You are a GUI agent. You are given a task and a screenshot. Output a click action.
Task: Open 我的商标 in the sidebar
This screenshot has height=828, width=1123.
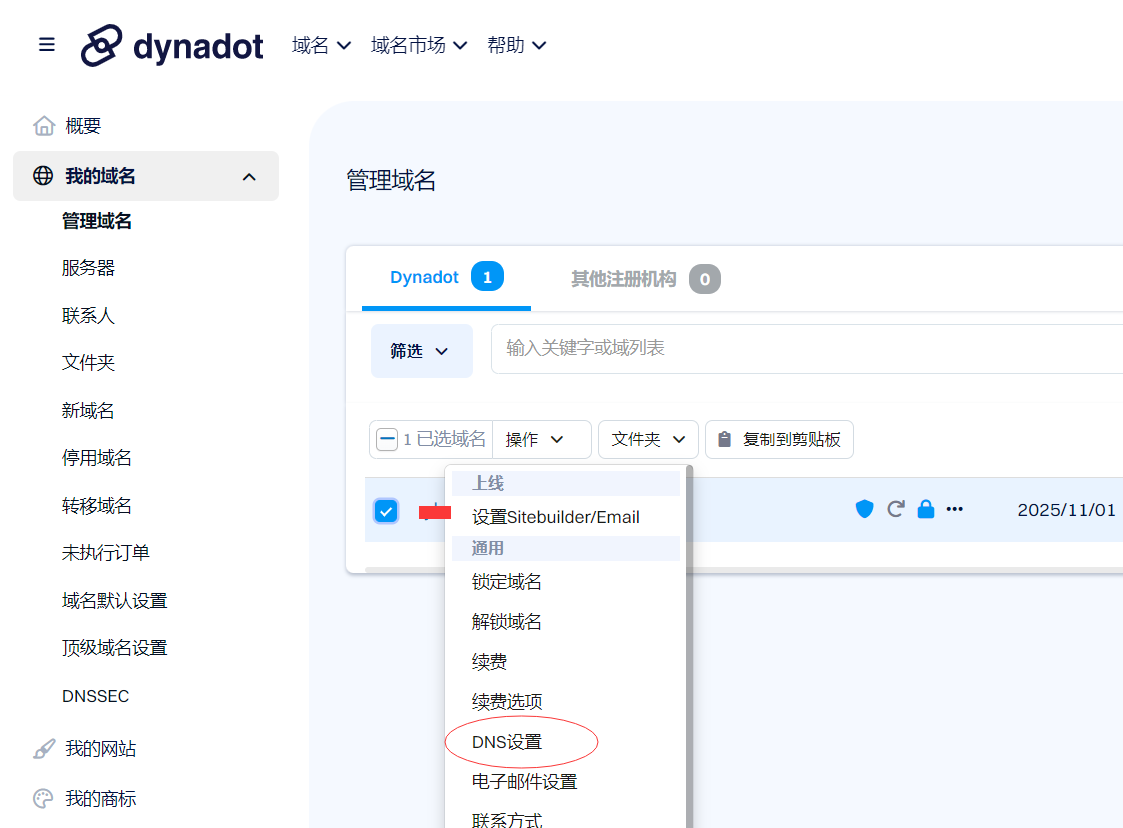[101, 799]
